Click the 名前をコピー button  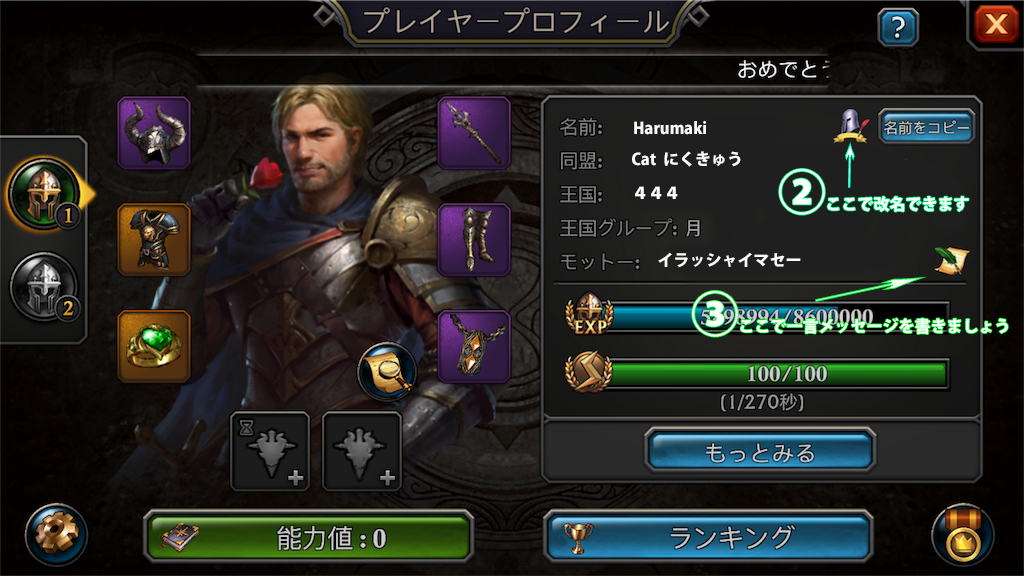point(926,127)
